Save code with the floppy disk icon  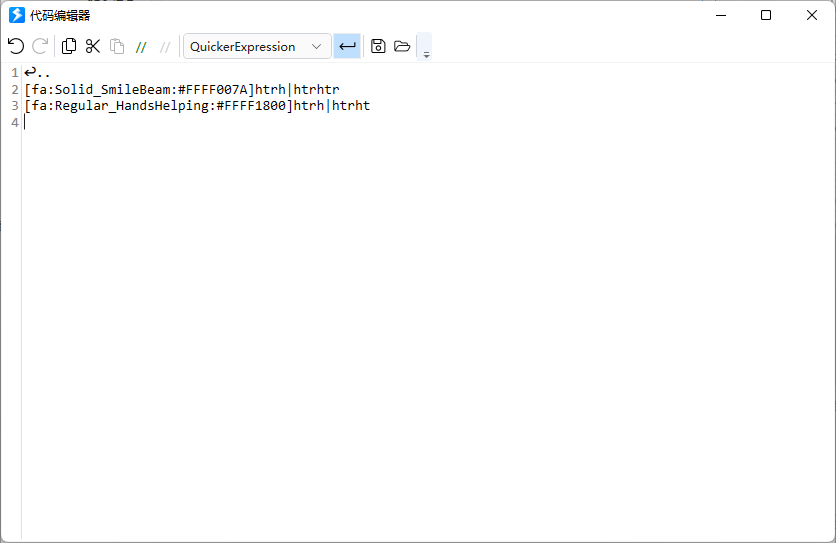click(x=378, y=46)
